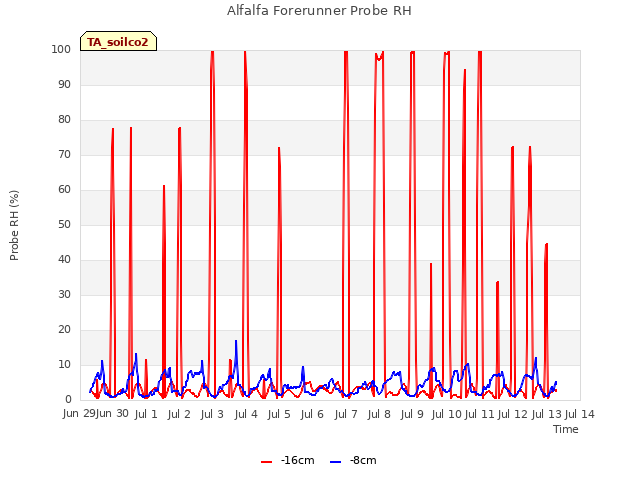This screenshot has height=480, width=640.
Task: Click the Jul 7 x-axis tick label
Action: (x=346, y=414)
